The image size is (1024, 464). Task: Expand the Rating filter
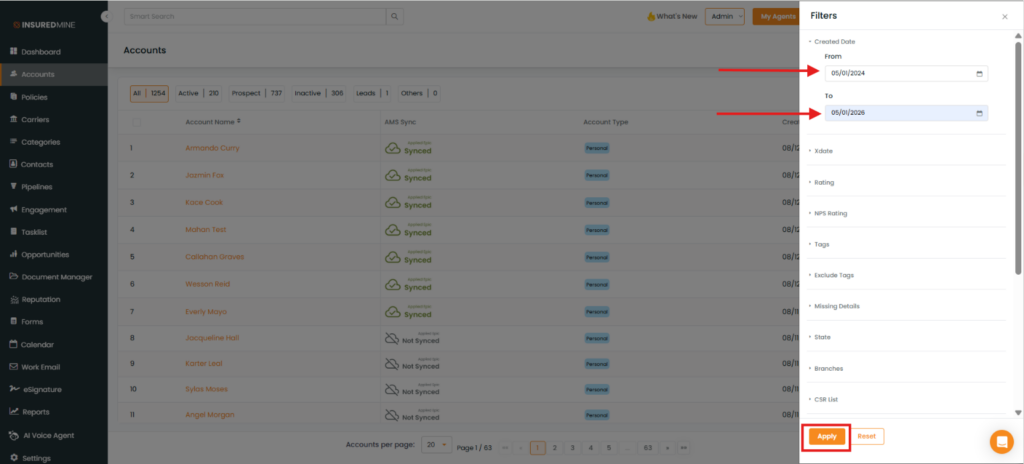pyautogui.click(x=822, y=182)
